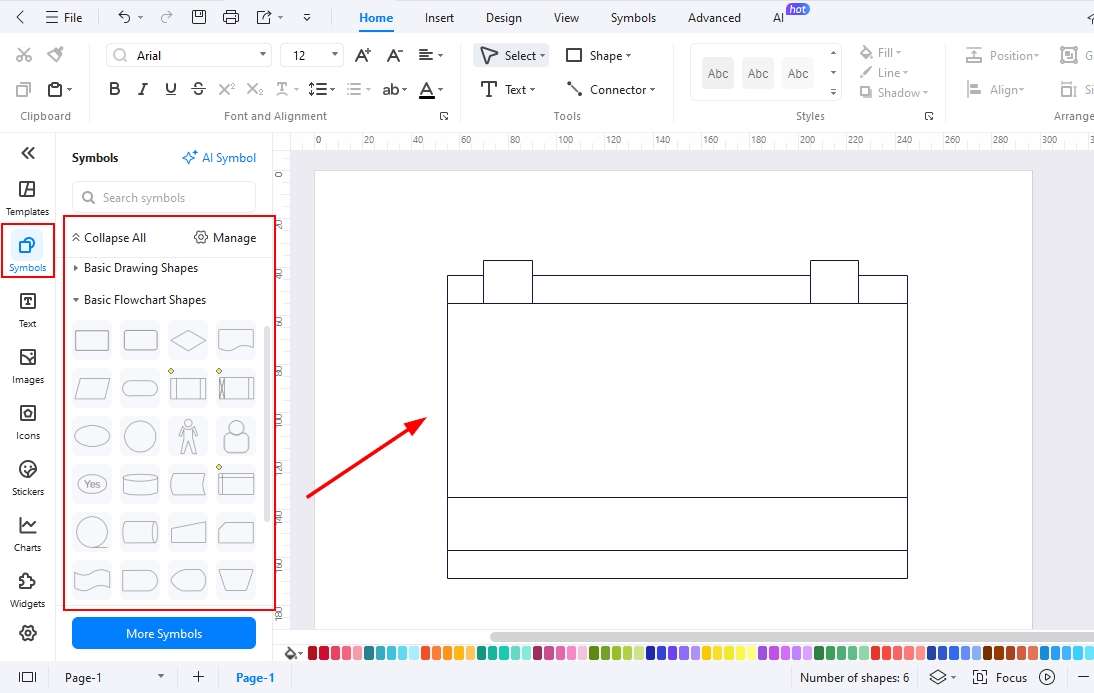Viewport: 1094px width, 693px height.
Task: Toggle bold formatting
Action: pyautogui.click(x=114, y=89)
